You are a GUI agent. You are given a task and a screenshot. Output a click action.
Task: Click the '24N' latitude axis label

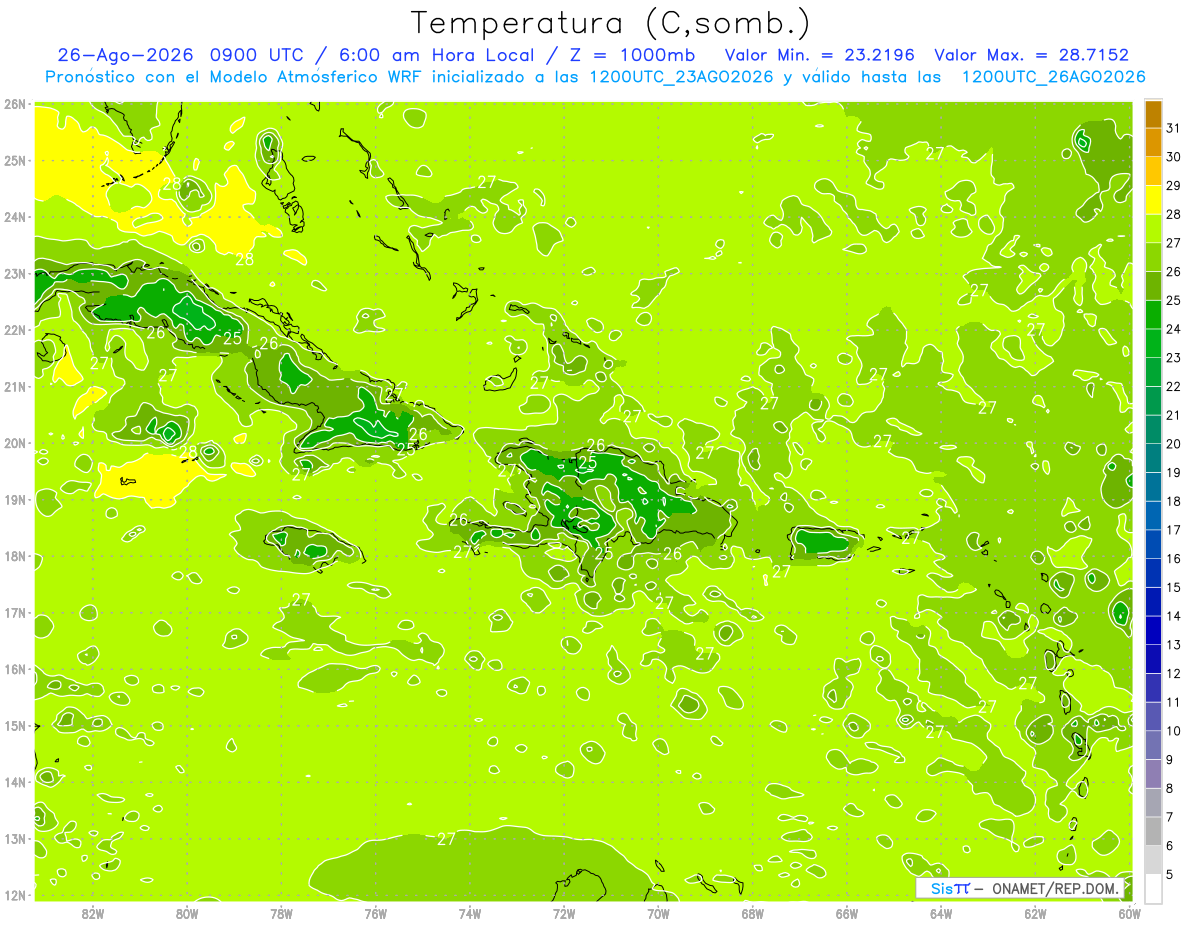click(x=15, y=217)
